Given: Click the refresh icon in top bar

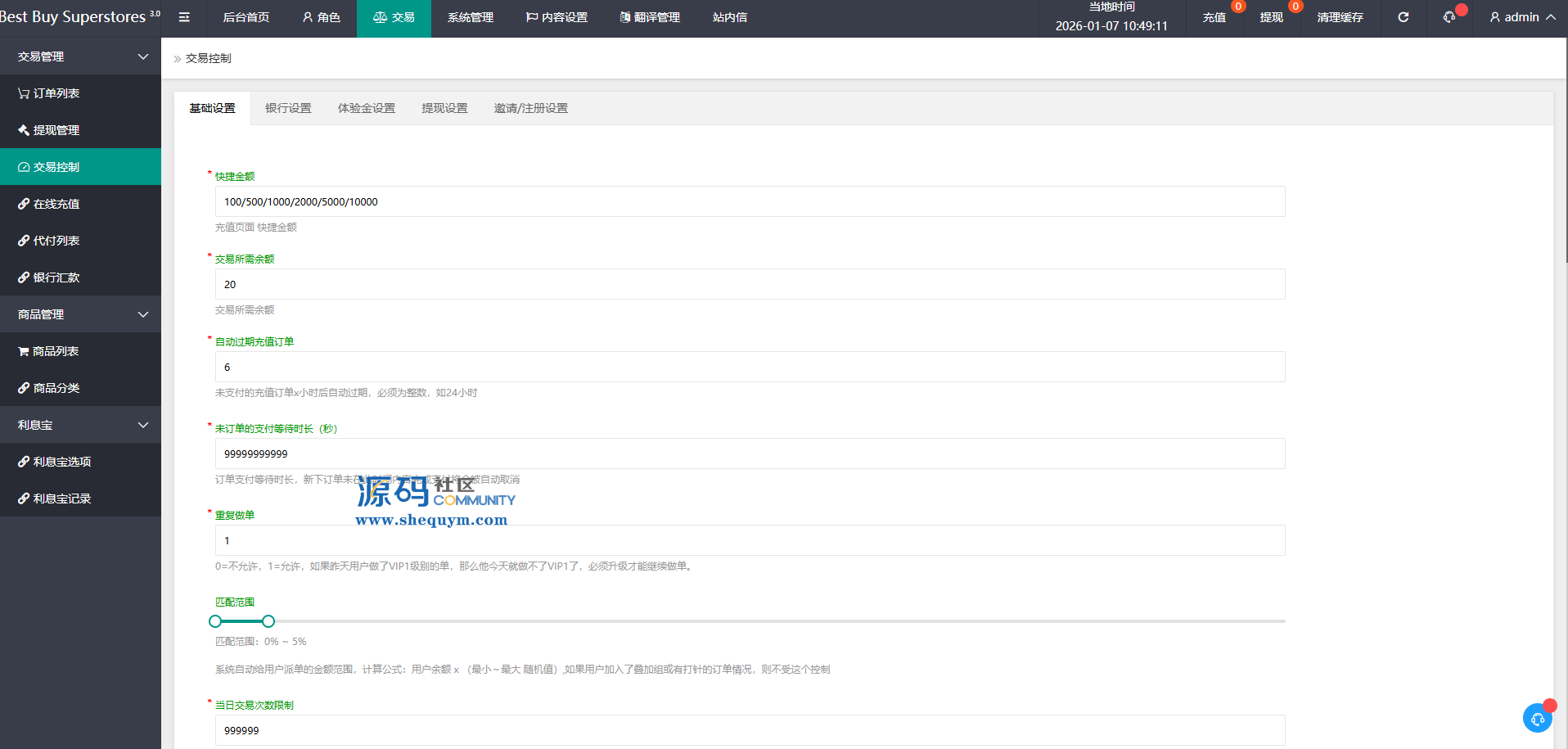Looking at the screenshot, I should pyautogui.click(x=1403, y=17).
